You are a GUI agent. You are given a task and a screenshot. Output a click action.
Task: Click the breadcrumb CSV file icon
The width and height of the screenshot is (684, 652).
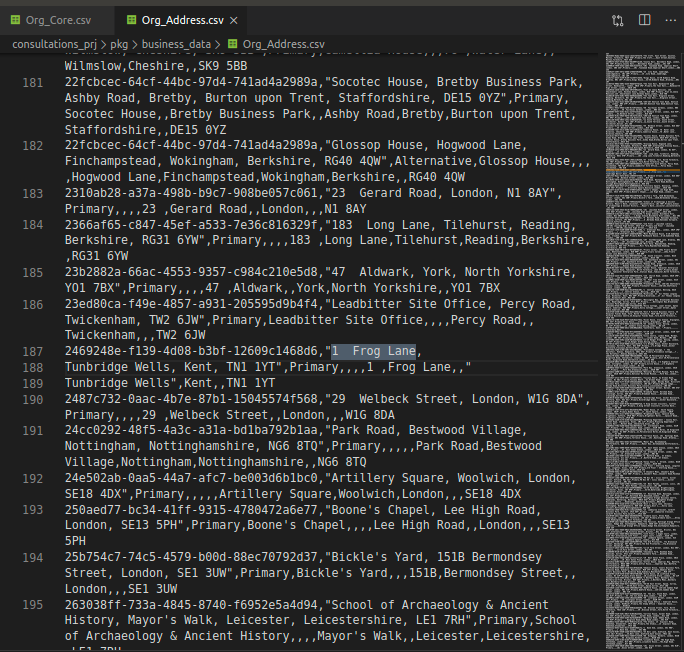click(x=233, y=44)
